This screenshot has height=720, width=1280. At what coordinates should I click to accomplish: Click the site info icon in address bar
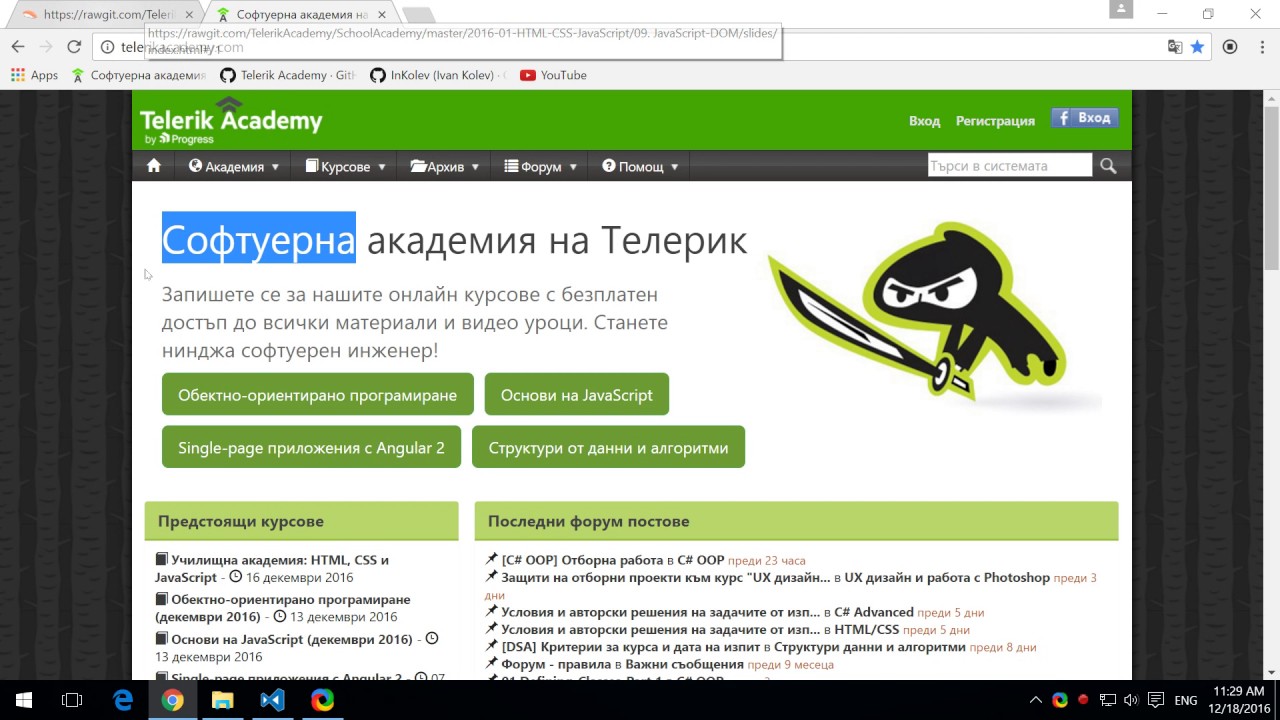pyautogui.click(x=108, y=47)
